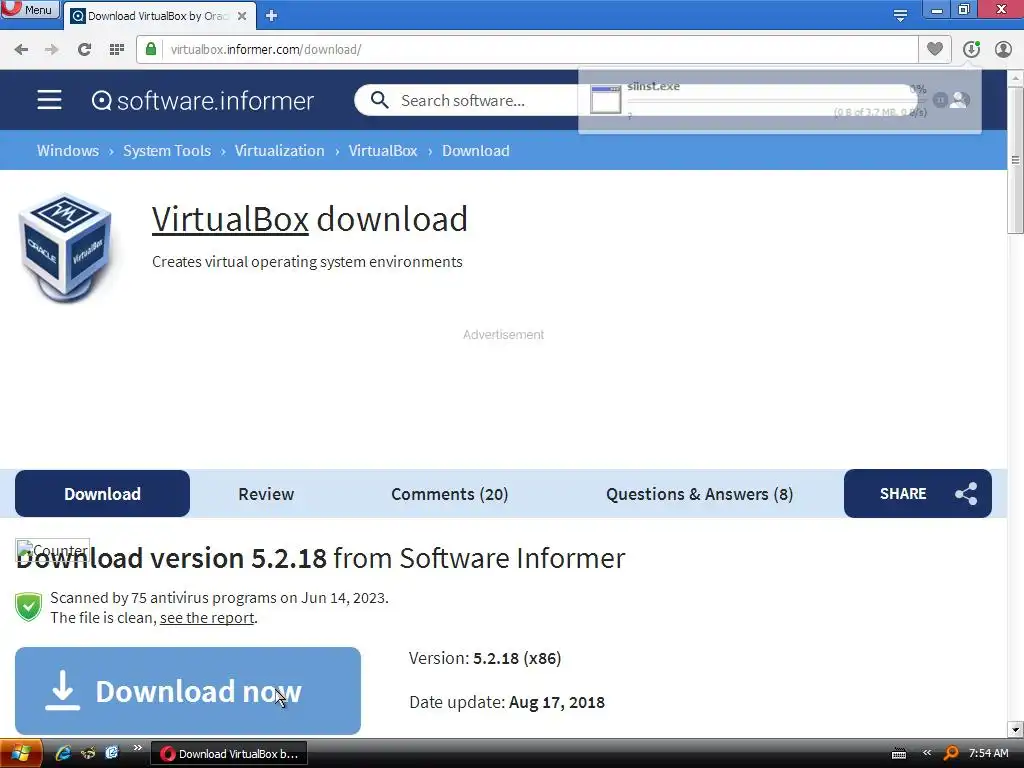Click 'Date update: Aug 17, 2018' text
This screenshot has width=1024, height=768.
point(507,702)
